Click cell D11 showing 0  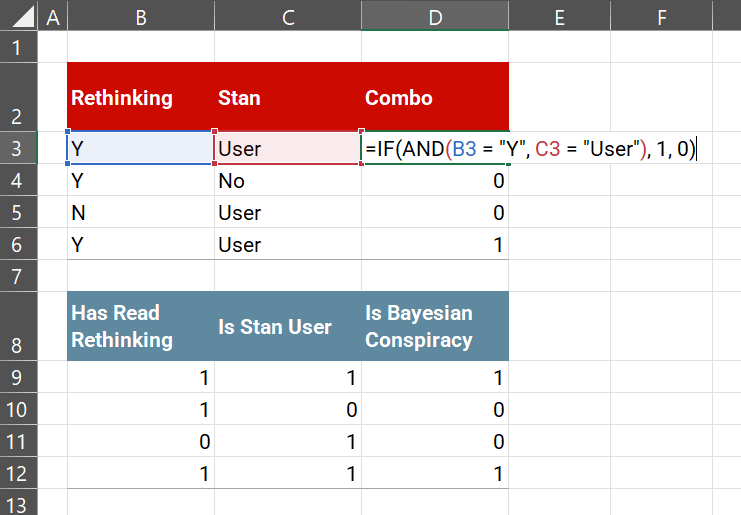[x=435, y=441]
